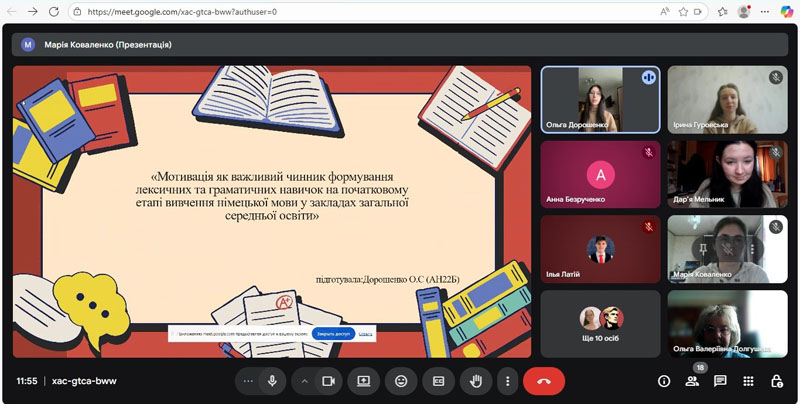Toggle the microphone button
The width and height of the screenshot is (800, 404).
[x=272, y=381]
